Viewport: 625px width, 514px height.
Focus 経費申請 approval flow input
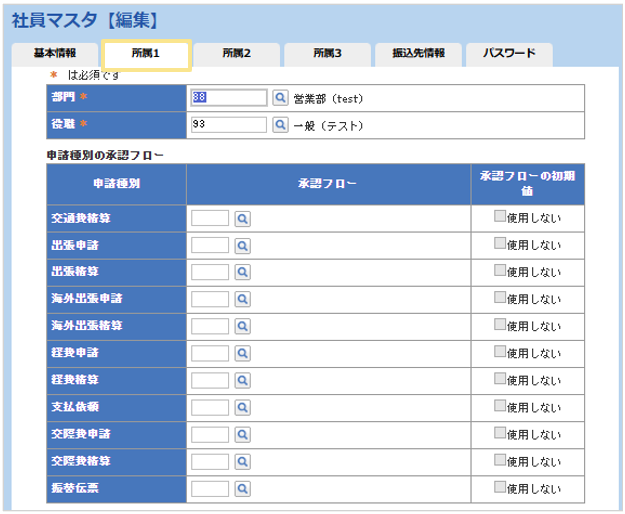coord(210,353)
